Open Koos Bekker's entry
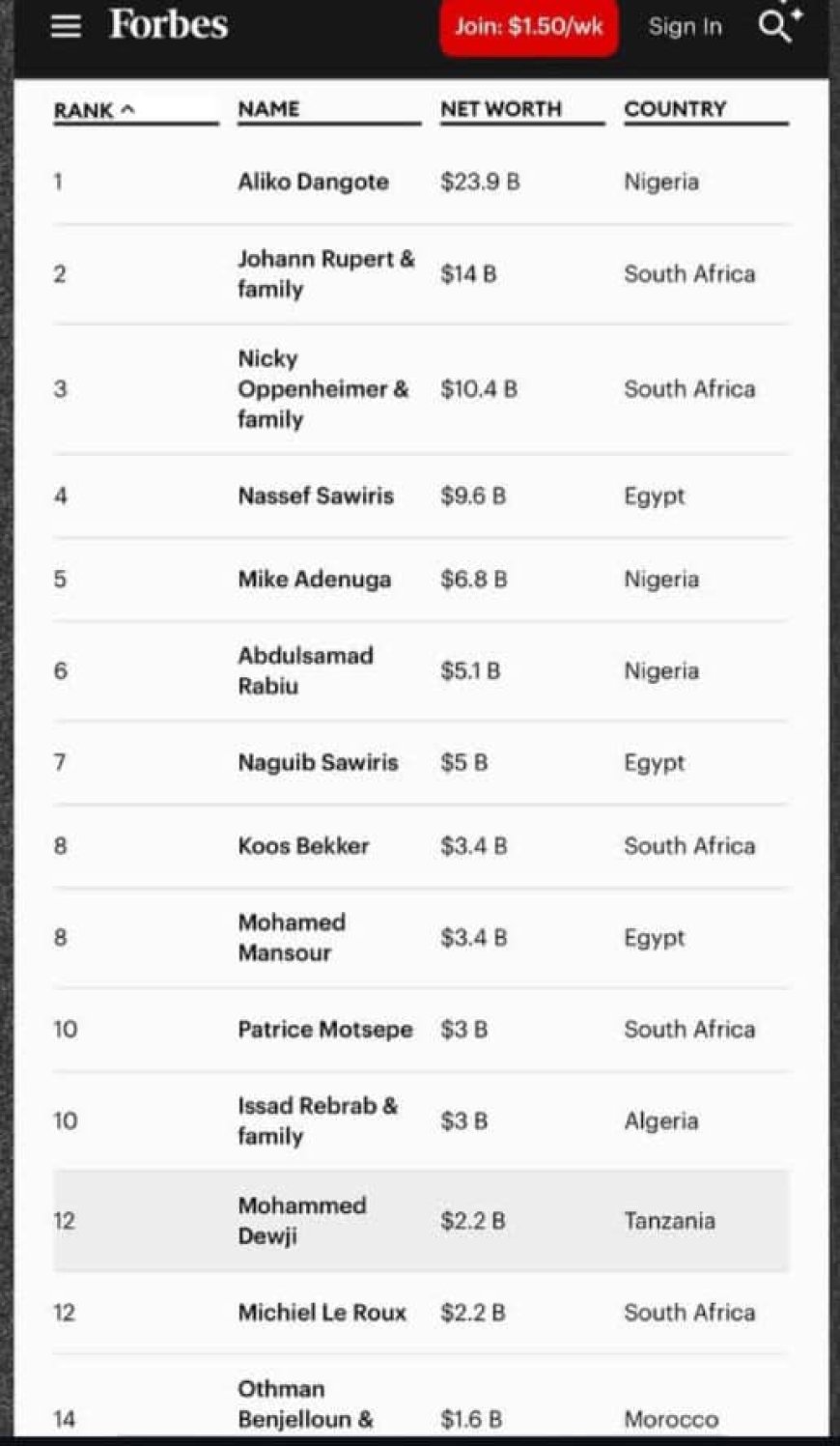The image size is (840, 1446). click(303, 845)
